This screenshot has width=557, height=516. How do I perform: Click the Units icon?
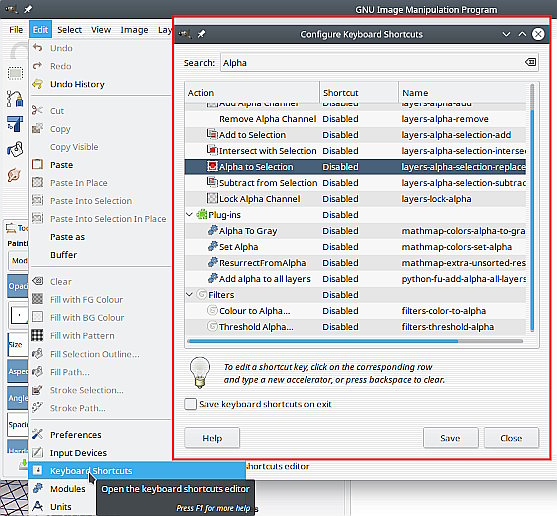point(37,506)
